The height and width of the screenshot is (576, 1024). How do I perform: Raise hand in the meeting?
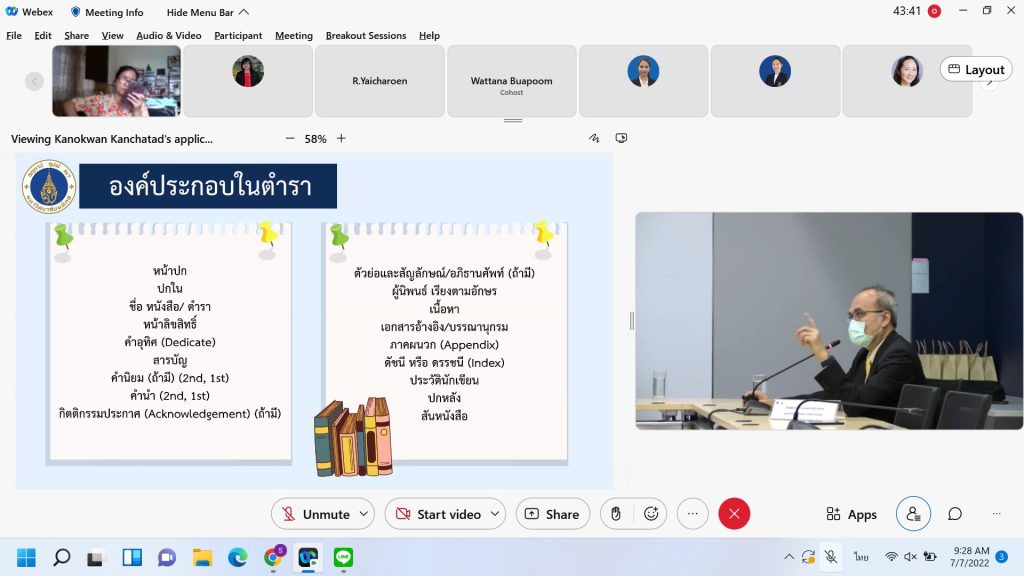click(x=616, y=514)
